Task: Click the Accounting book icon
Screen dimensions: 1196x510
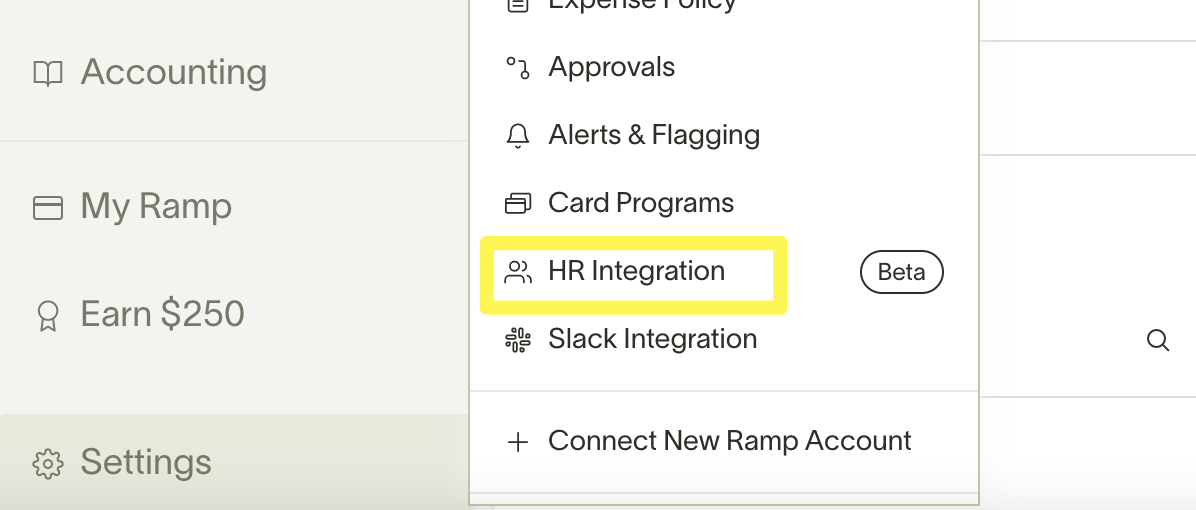Action: click(x=48, y=73)
